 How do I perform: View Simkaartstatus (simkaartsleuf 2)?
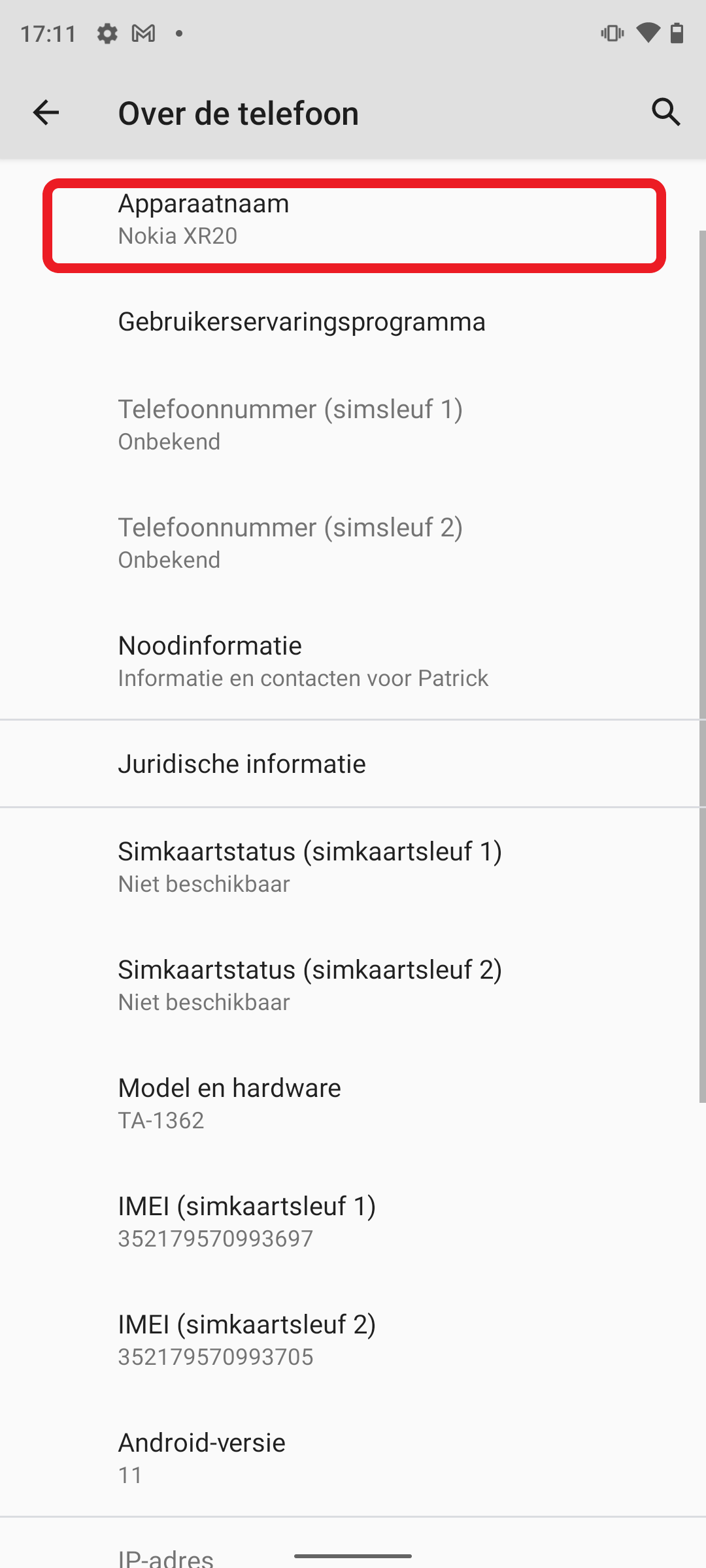(353, 985)
